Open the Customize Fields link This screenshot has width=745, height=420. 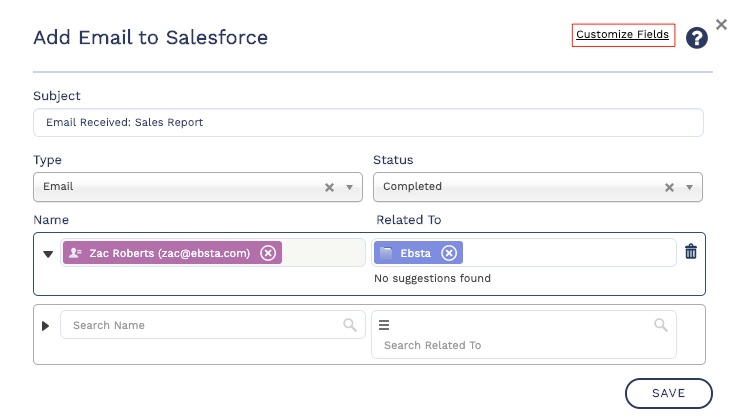coord(622,35)
